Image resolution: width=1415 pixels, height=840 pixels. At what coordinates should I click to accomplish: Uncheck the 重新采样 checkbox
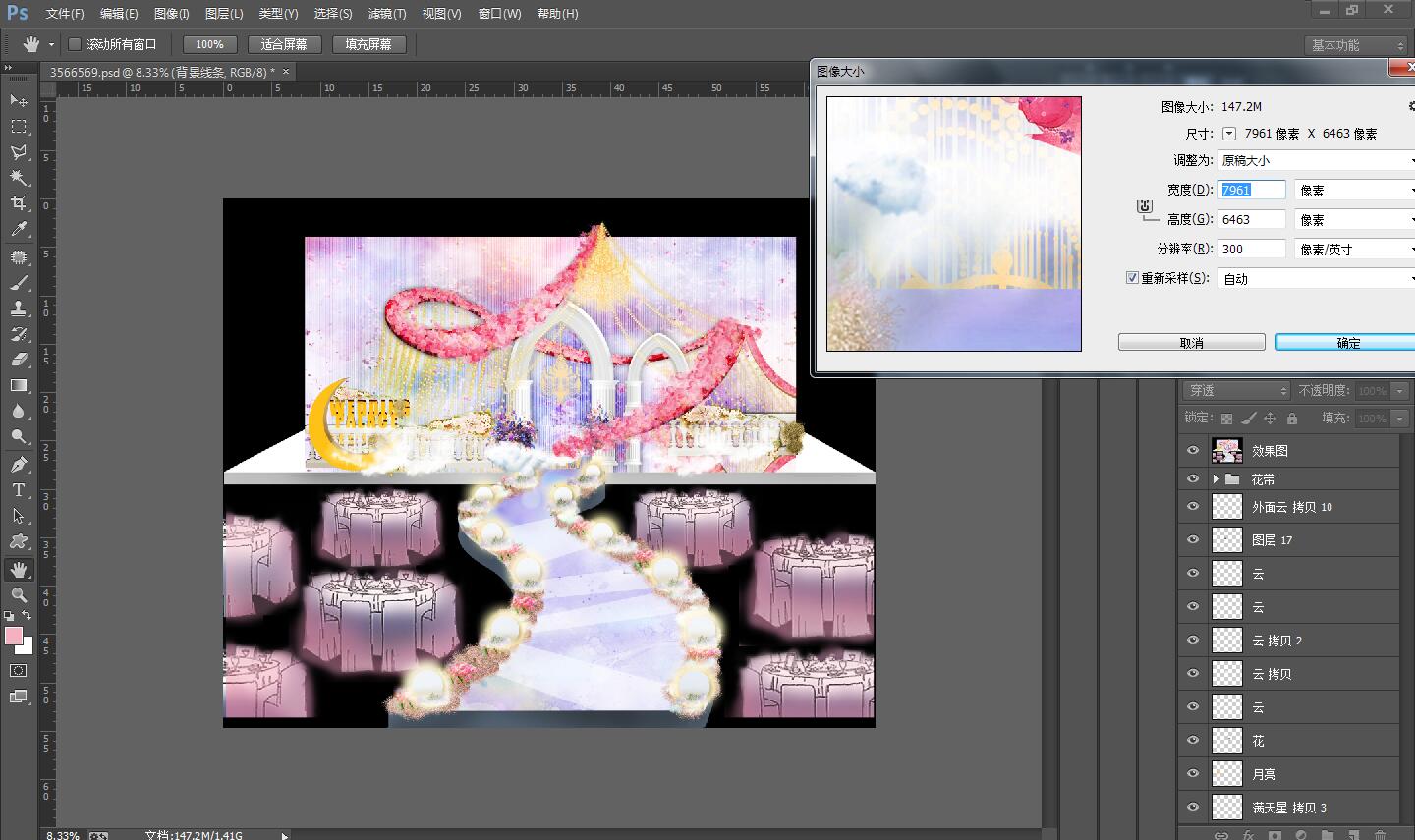coord(1132,278)
